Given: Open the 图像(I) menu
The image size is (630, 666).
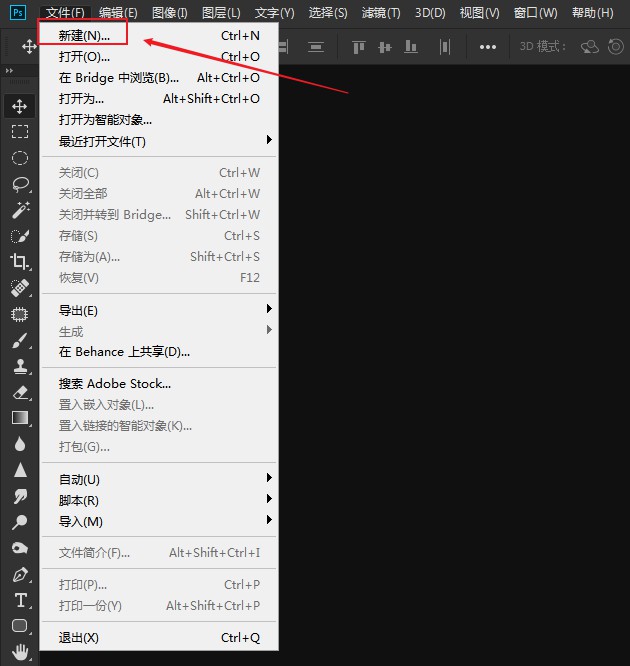Looking at the screenshot, I should click(170, 13).
